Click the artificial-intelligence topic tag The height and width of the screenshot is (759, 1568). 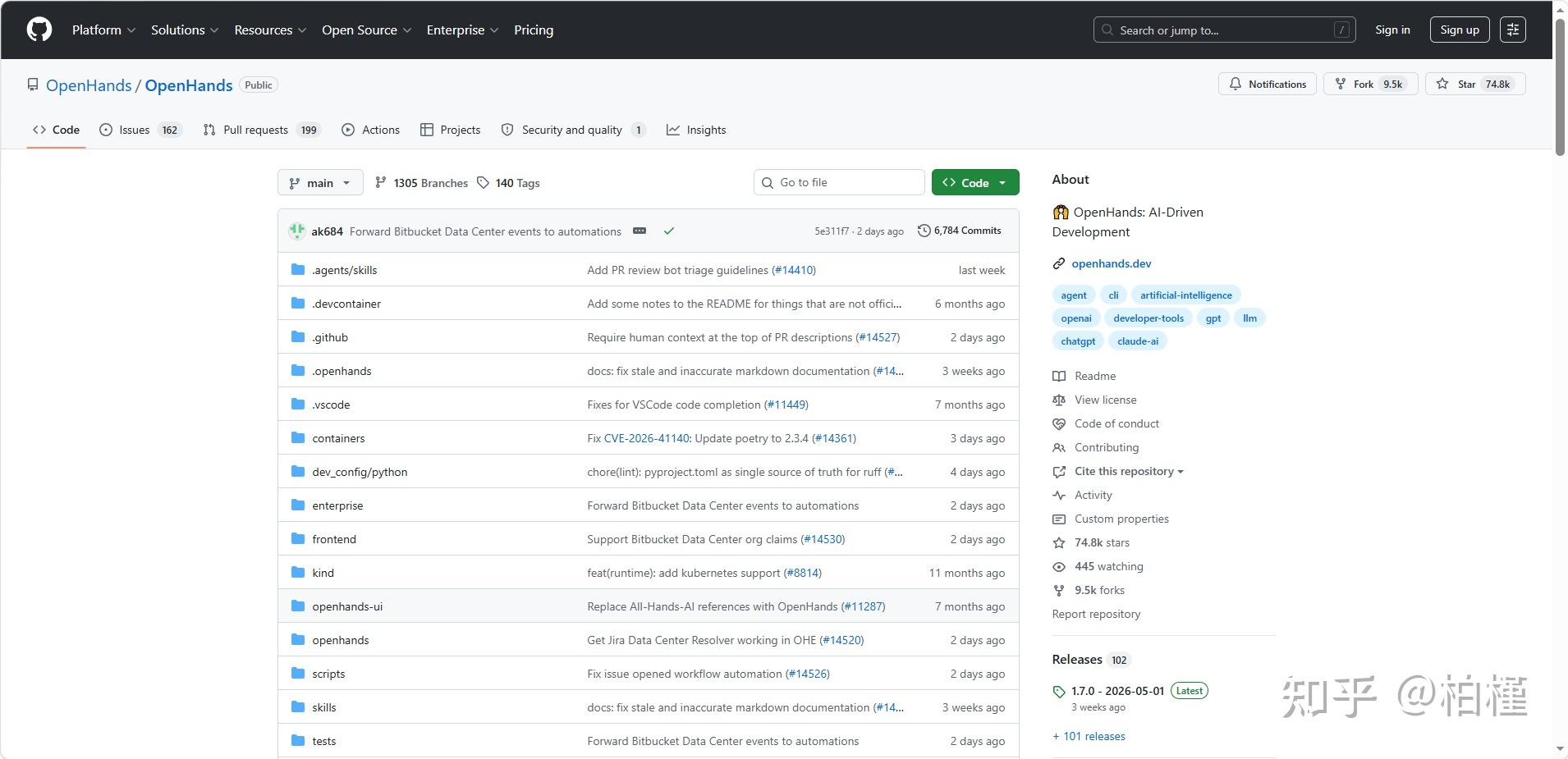pos(1185,295)
